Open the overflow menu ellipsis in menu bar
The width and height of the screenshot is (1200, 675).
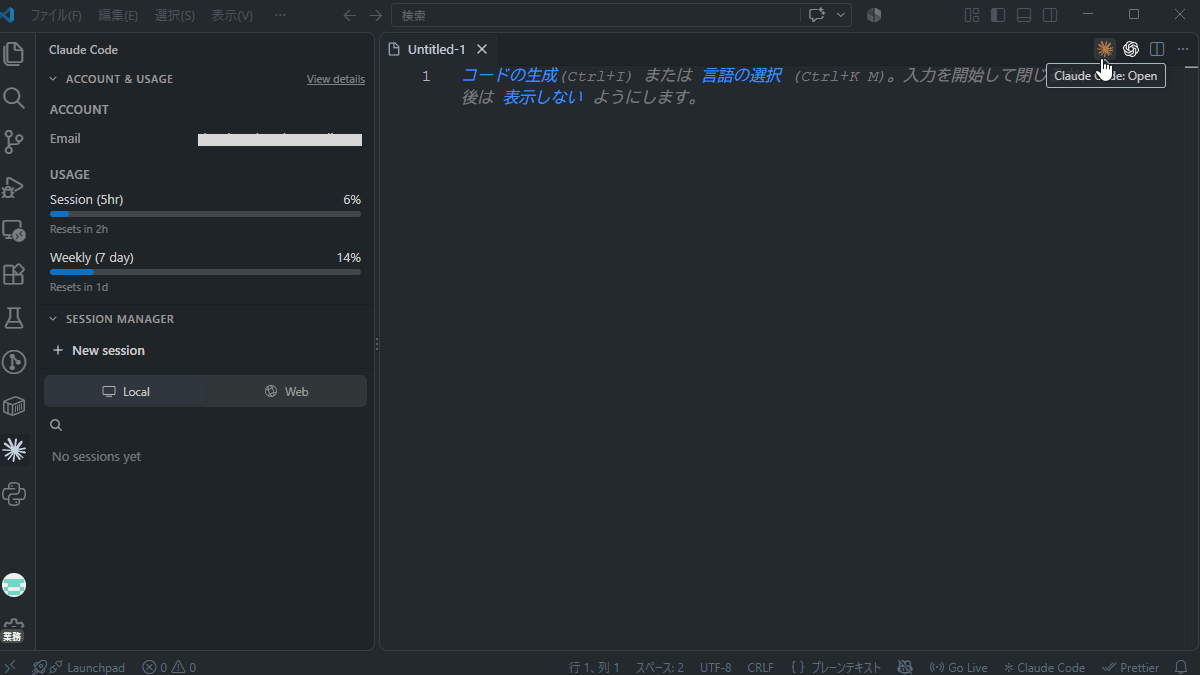point(280,15)
